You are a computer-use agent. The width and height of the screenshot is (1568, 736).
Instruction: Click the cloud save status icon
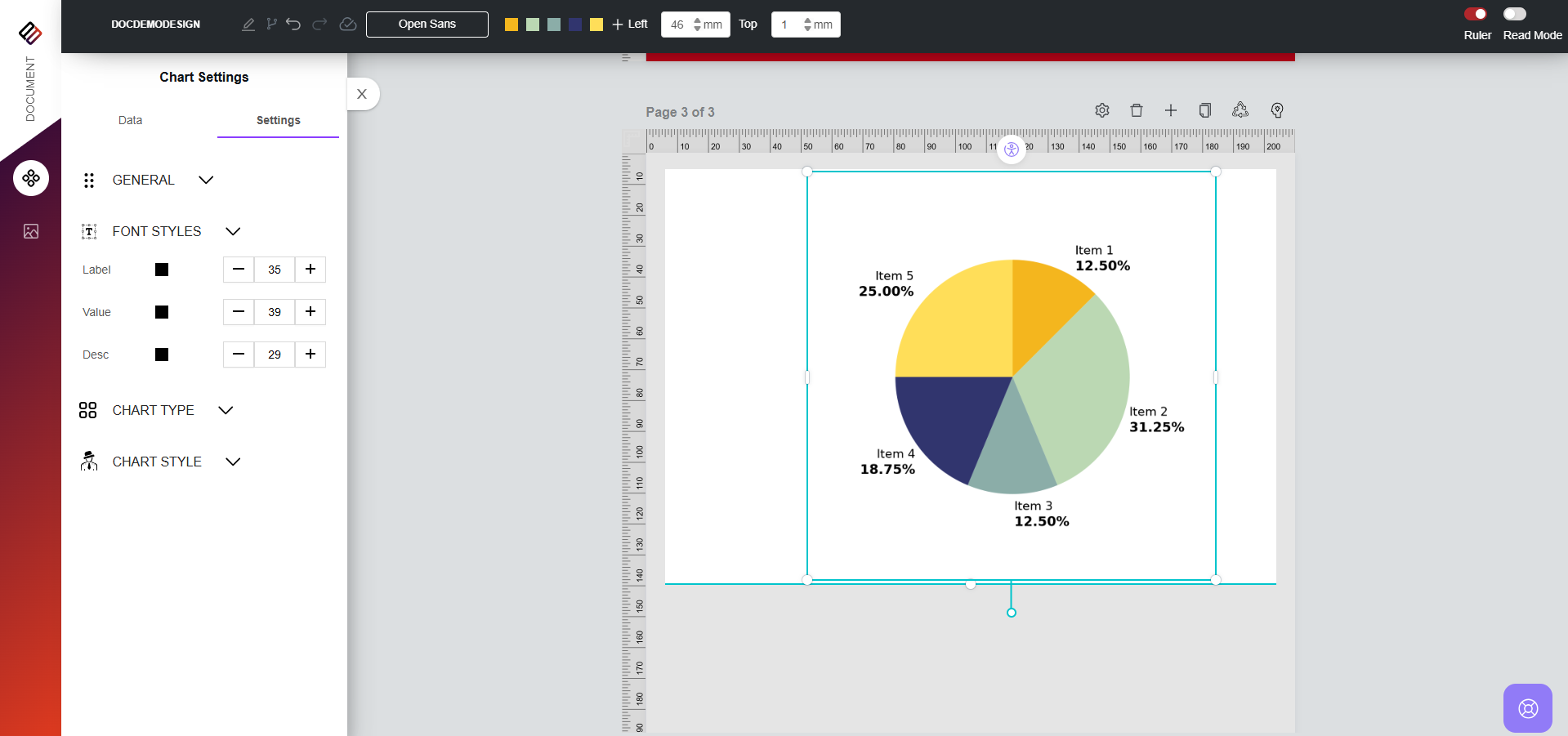[x=348, y=25]
